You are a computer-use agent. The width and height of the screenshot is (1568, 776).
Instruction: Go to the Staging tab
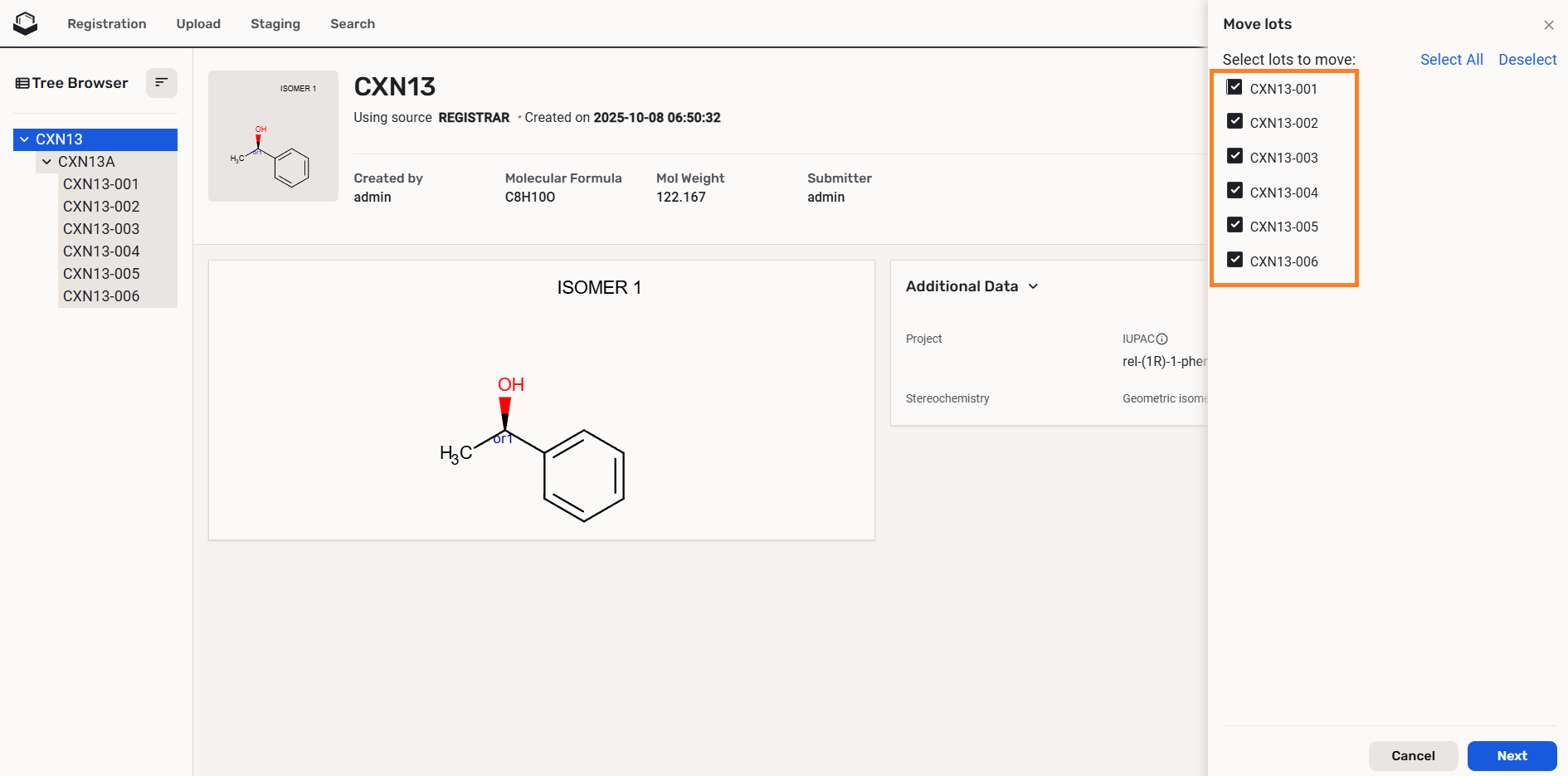tap(275, 24)
